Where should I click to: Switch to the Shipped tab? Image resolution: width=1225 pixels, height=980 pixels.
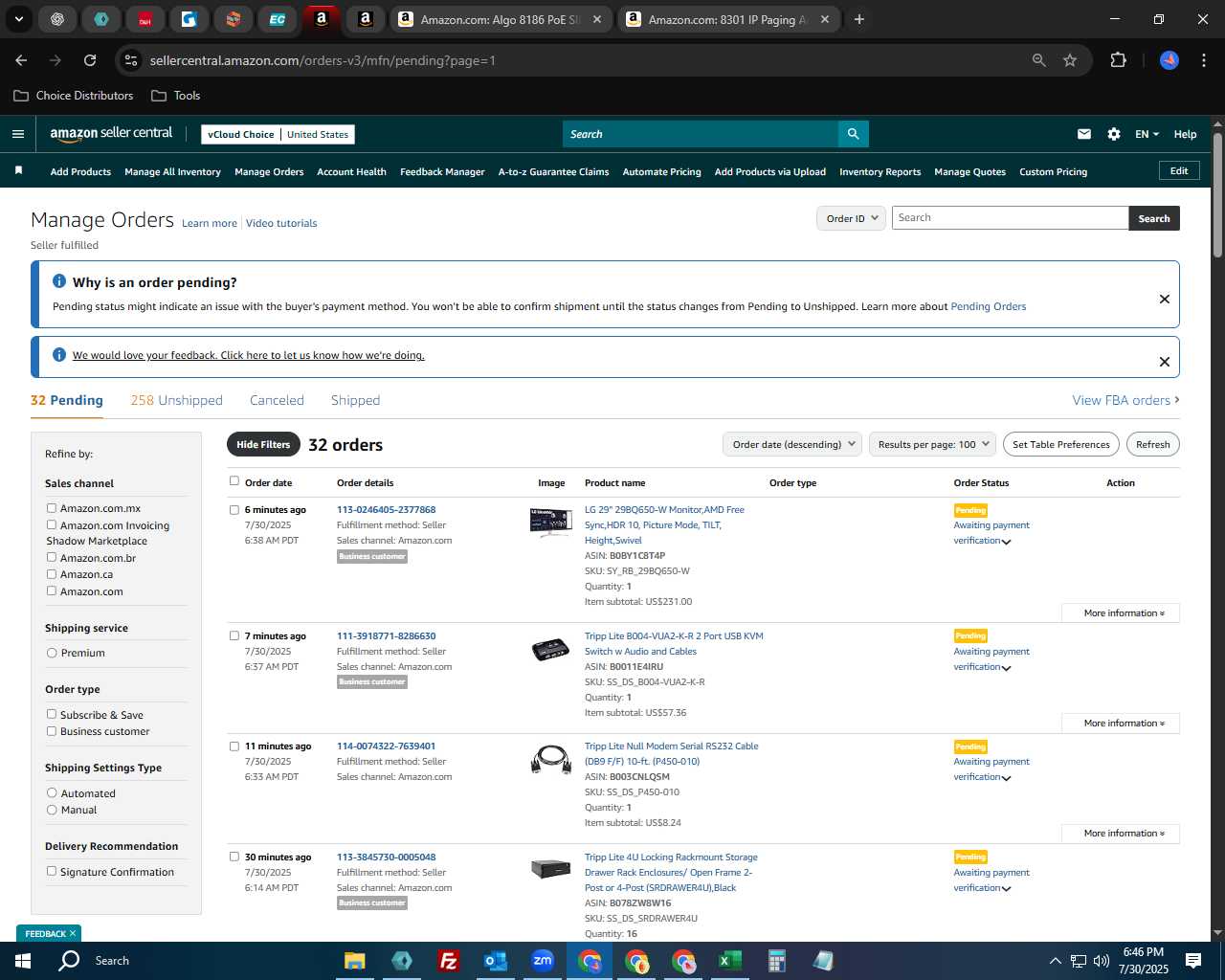tap(355, 400)
